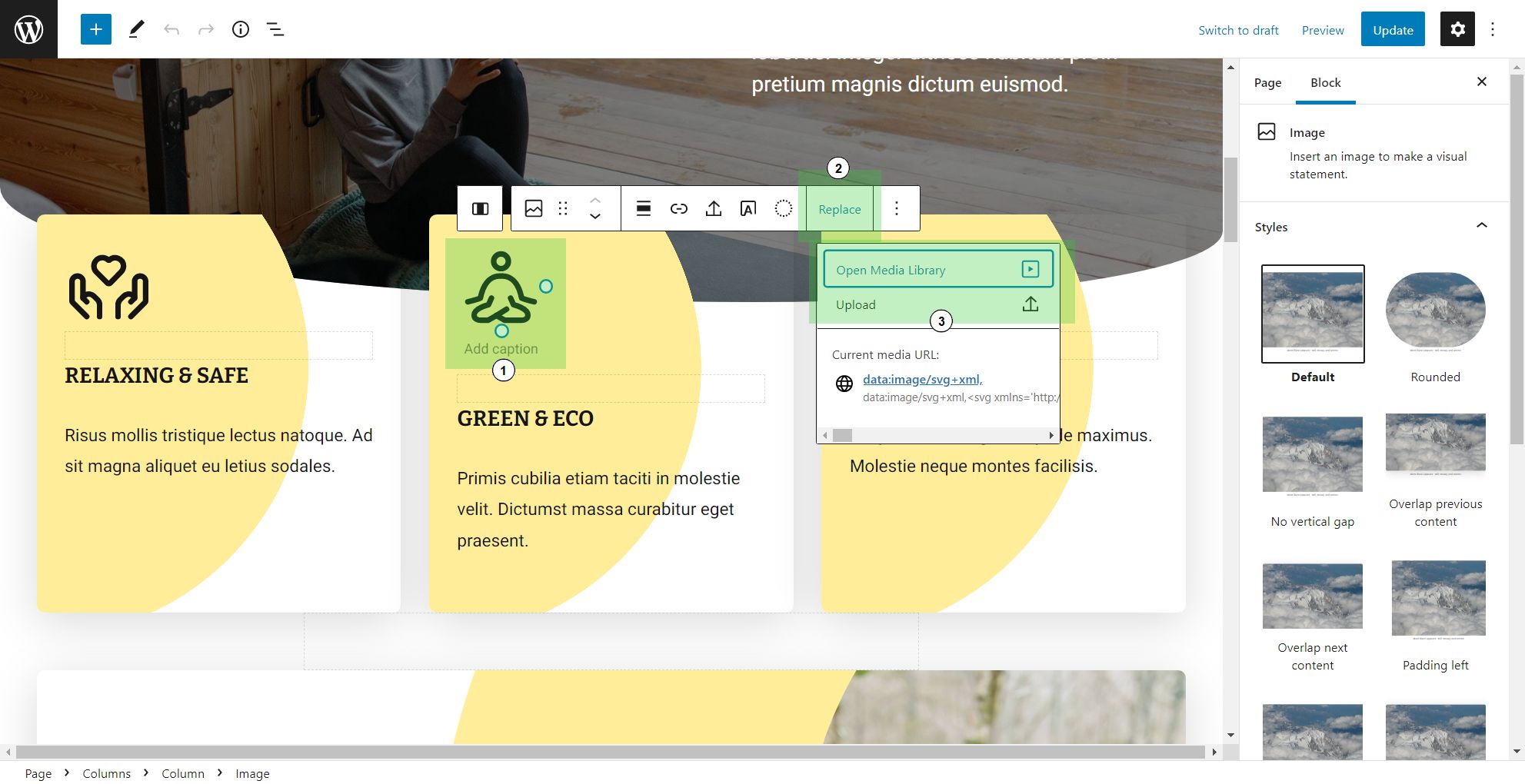Click the WordPress logo icon

28,29
